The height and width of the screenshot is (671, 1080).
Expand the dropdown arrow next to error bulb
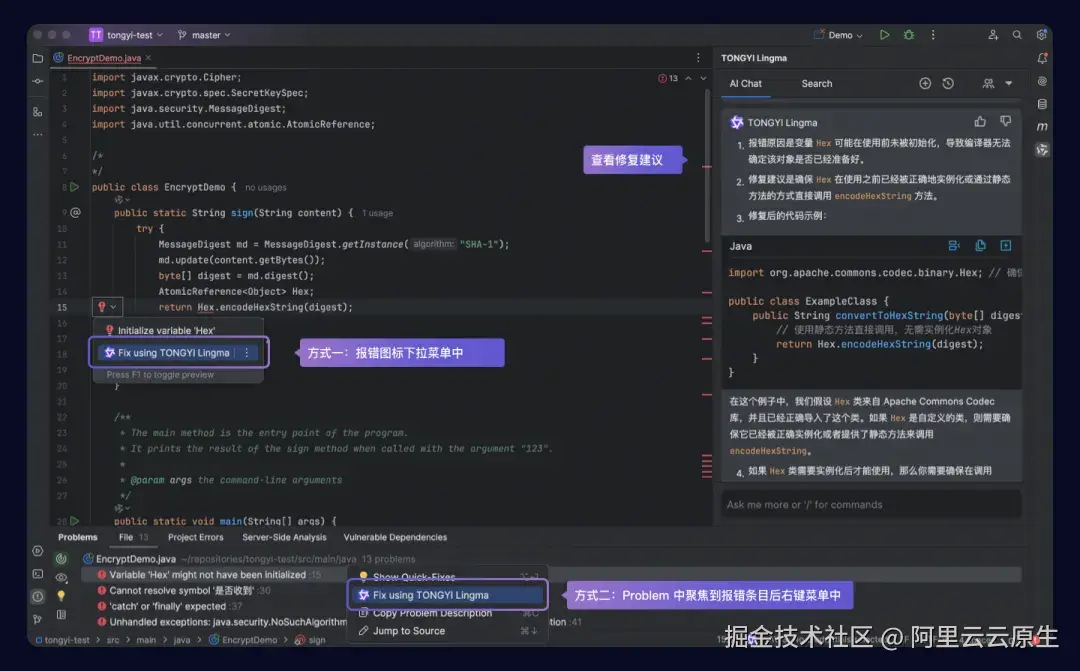tap(114, 307)
